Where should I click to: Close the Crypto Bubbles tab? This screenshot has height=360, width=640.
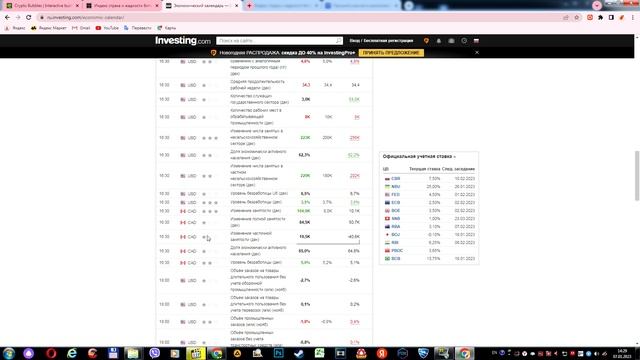tap(77, 6)
